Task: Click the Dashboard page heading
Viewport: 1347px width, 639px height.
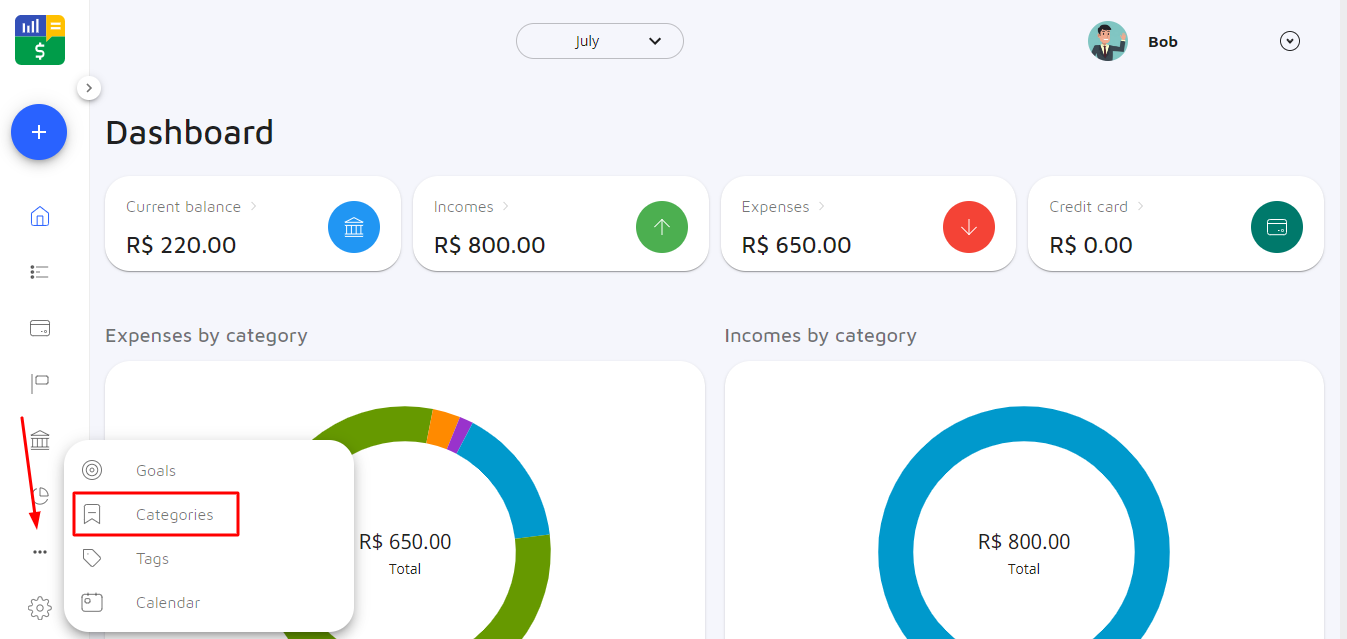Action: pyautogui.click(x=189, y=132)
